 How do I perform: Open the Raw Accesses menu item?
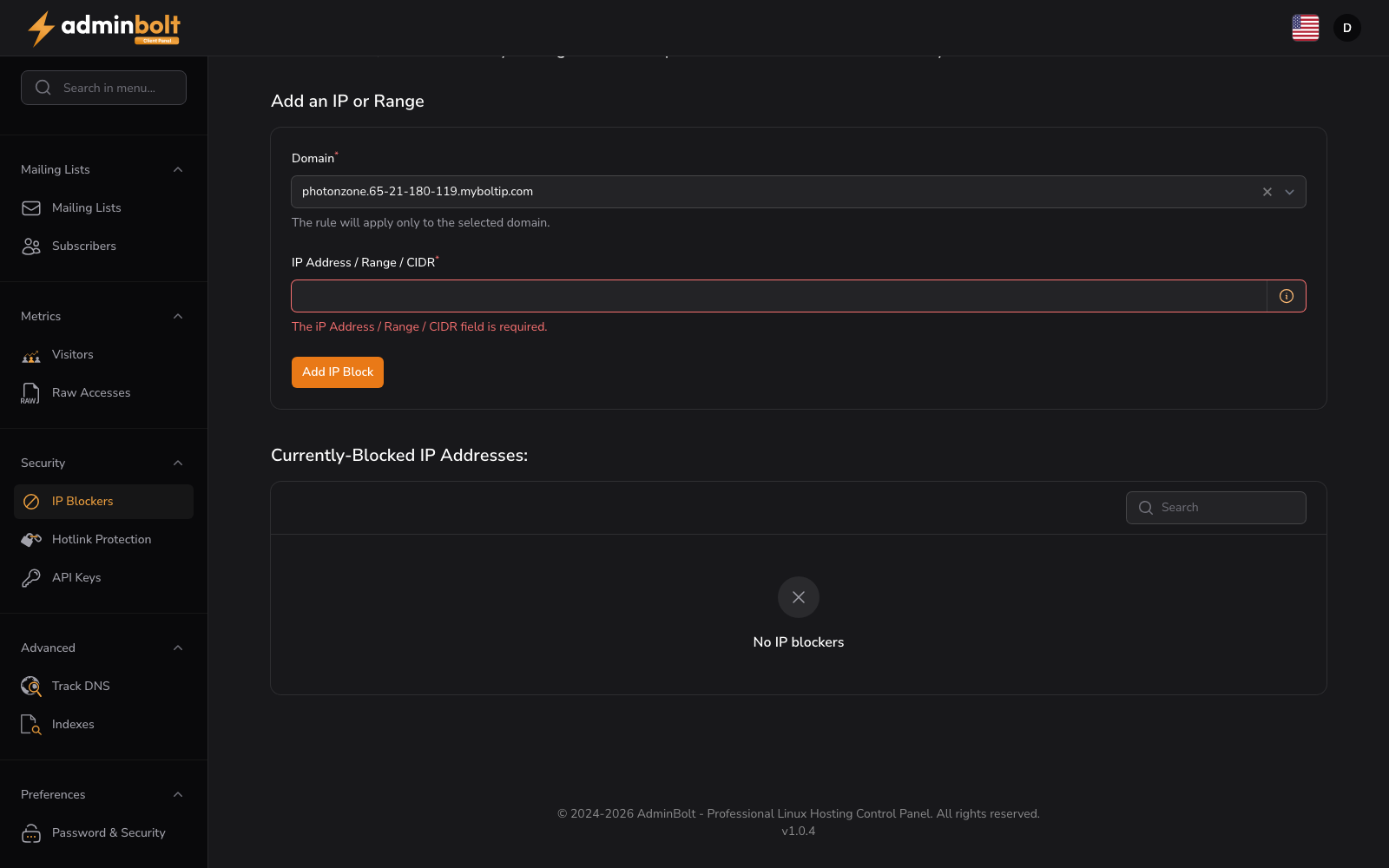click(x=103, y=393)
